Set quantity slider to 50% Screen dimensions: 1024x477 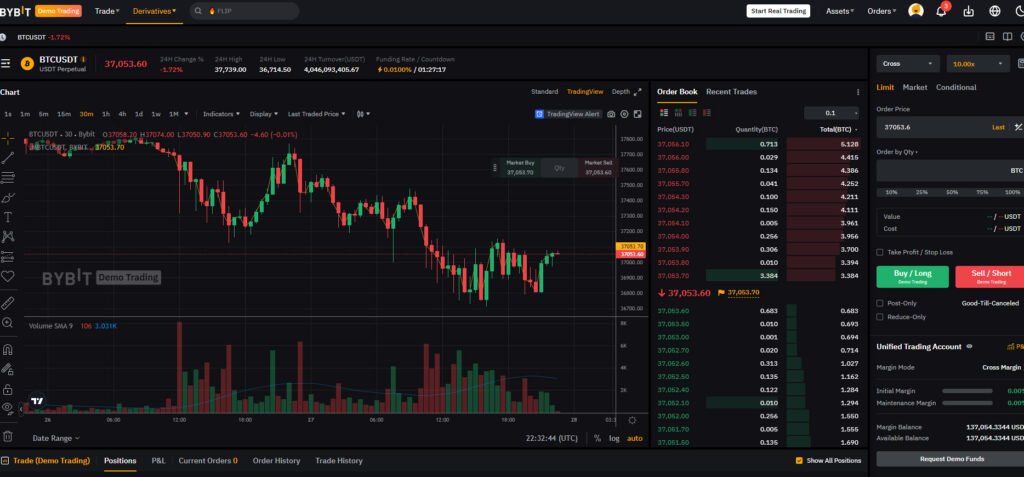952,192
